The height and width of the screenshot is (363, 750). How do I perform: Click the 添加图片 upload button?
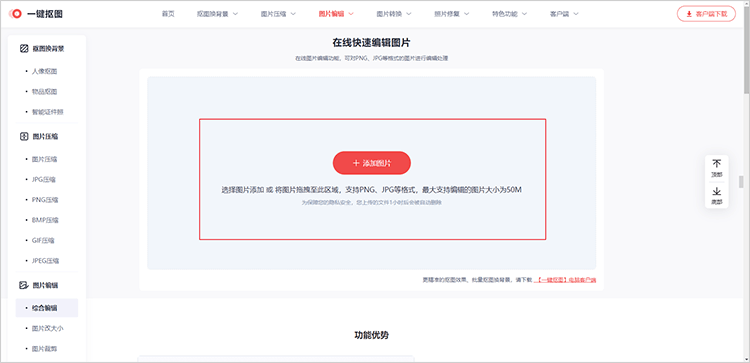pos(372,163)
